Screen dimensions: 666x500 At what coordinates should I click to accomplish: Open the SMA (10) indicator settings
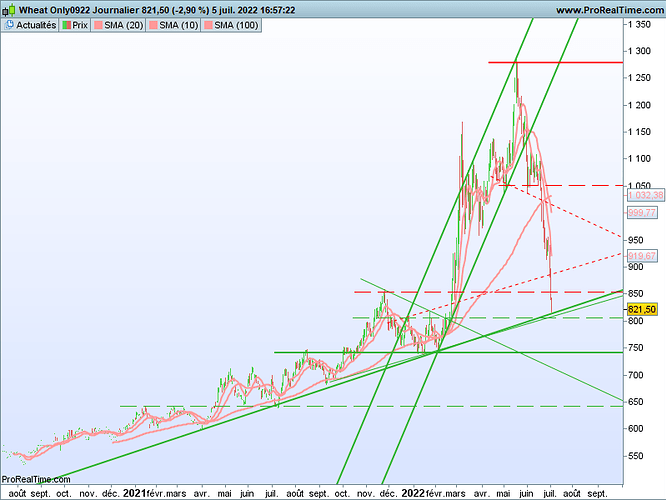(179, 24)
